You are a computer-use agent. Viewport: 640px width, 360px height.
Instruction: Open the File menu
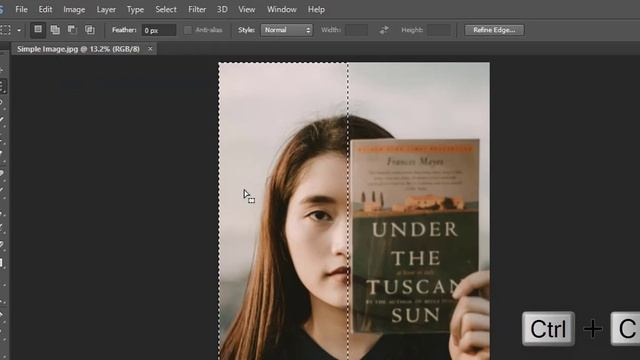(x=21, y=9)
